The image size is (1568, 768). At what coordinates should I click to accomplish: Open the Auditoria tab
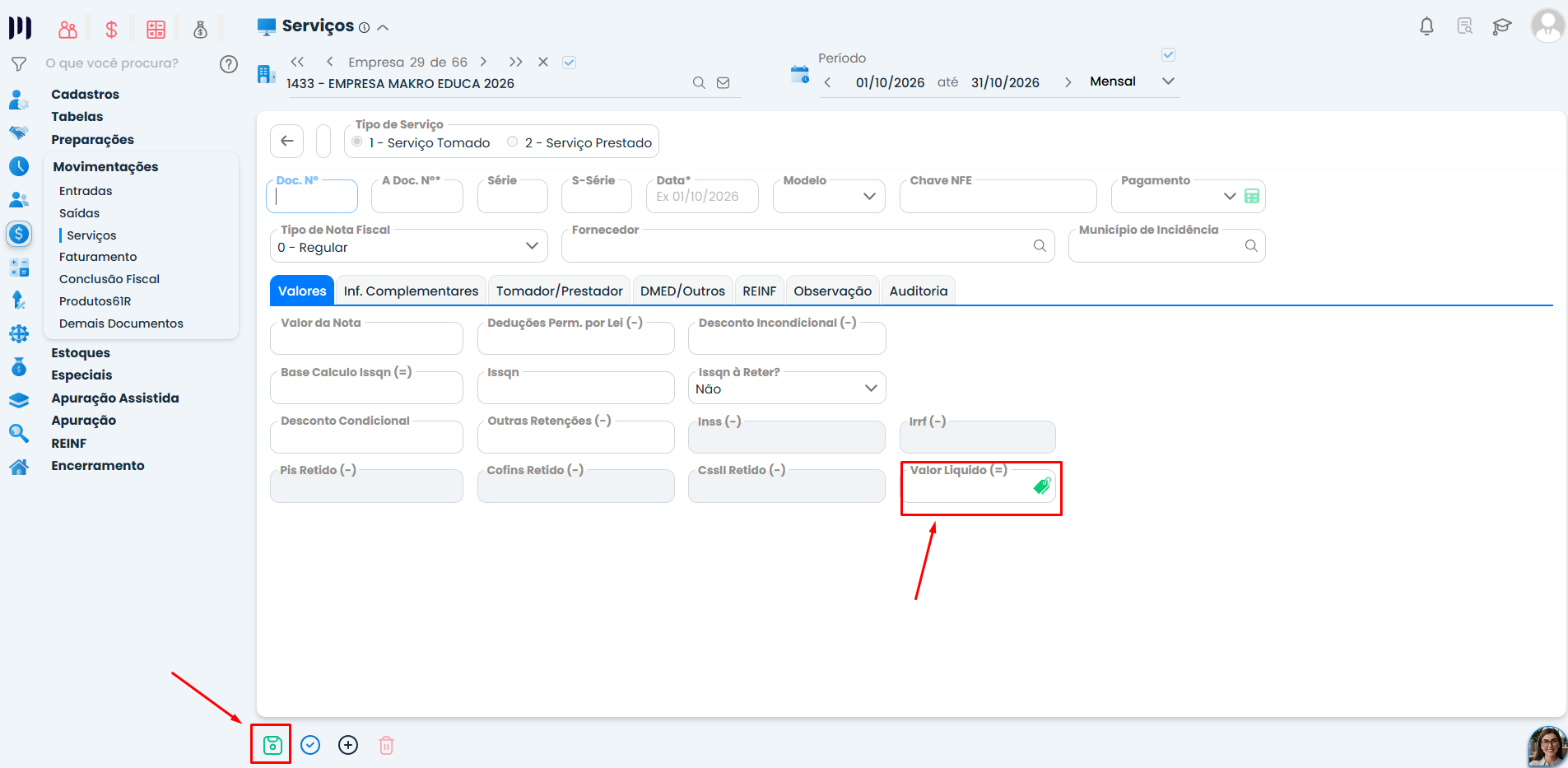click(919, 291)
